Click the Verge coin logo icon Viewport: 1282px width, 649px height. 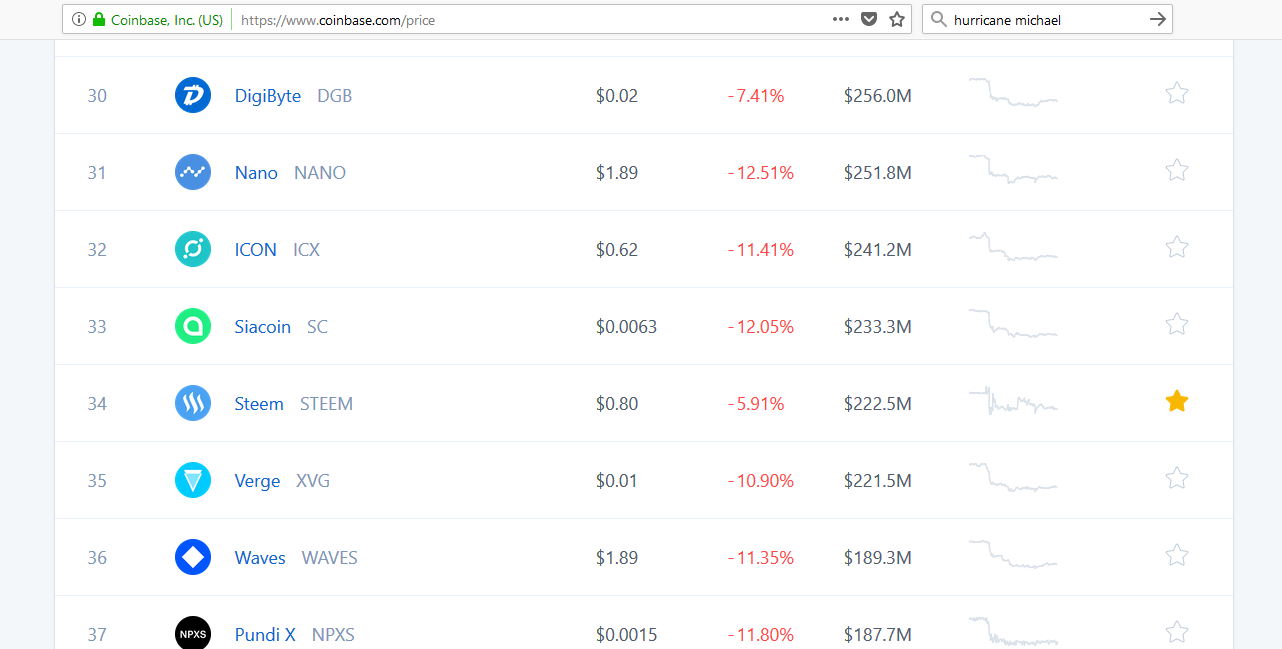coord(193,480)
